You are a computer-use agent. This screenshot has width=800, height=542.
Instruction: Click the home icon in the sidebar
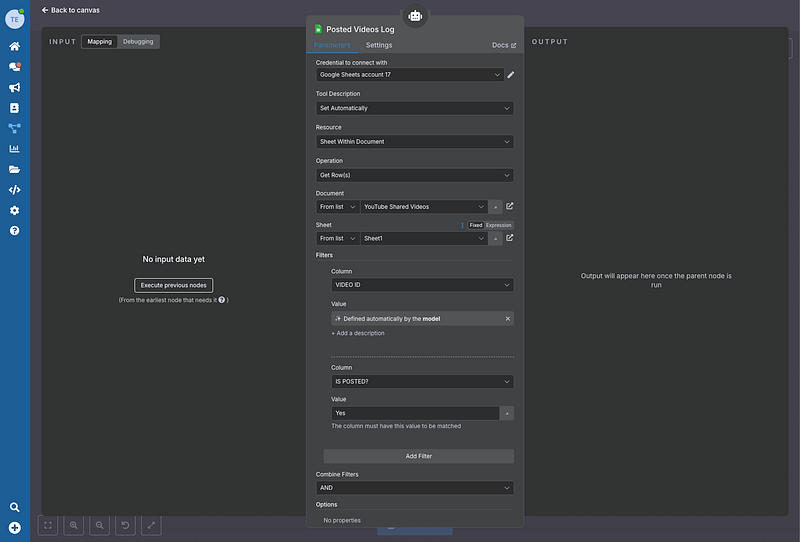[x=15, y=46]
